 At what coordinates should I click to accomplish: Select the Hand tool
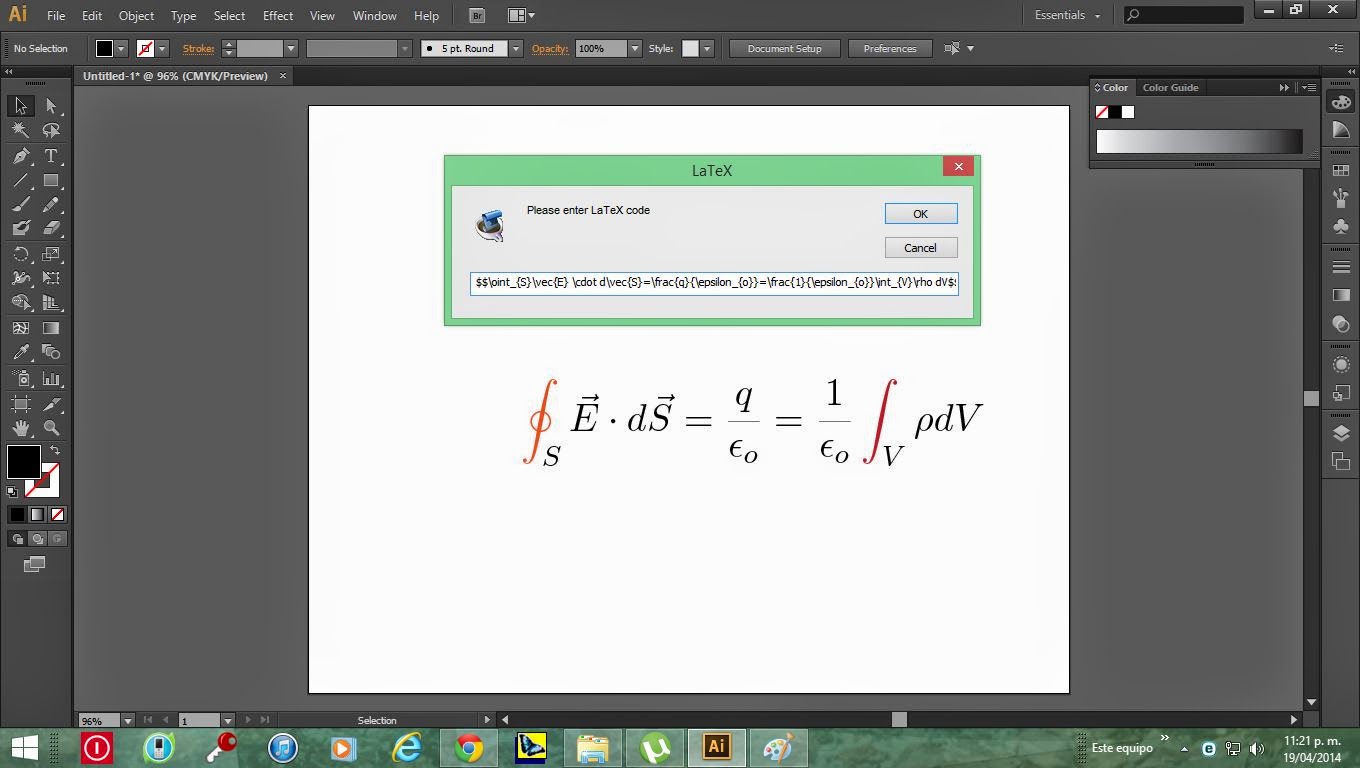point(20,428)
